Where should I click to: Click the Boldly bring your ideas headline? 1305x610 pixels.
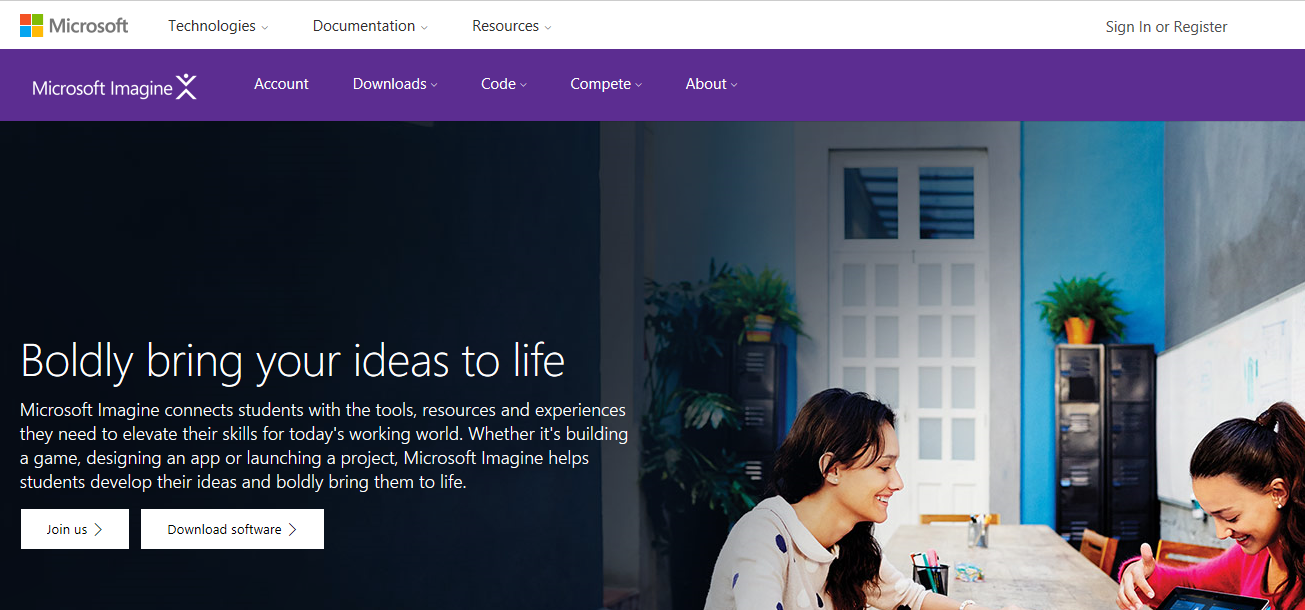tap(293, 360)
